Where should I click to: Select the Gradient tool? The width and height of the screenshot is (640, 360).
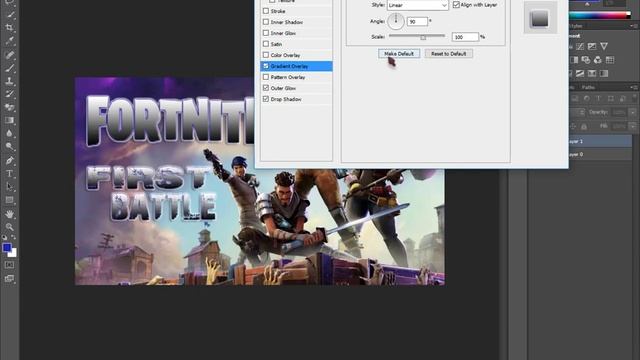[x=9, y=120]
